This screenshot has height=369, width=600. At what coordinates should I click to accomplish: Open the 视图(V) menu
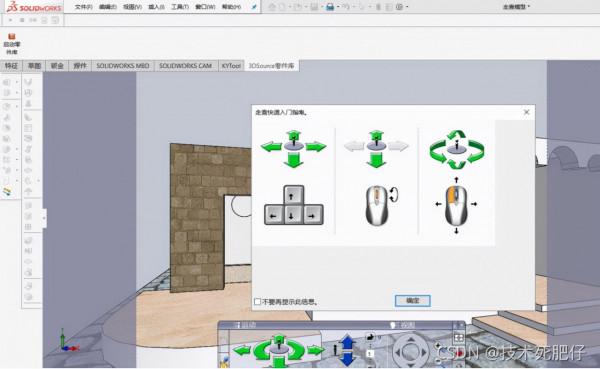(132, 7)
